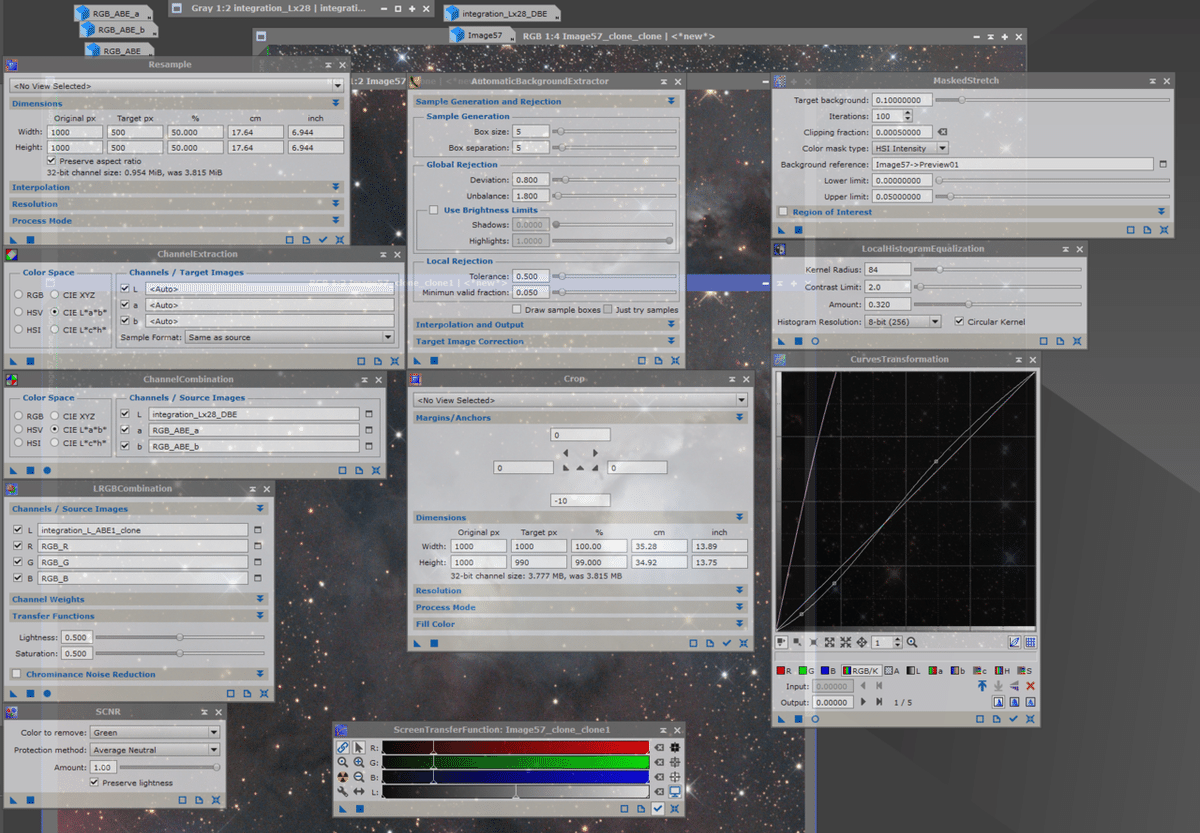Toggle Track View check in ScreenTransferFunction
Image resolution: width=1200 pixels, height=833 pixels.
658,808
